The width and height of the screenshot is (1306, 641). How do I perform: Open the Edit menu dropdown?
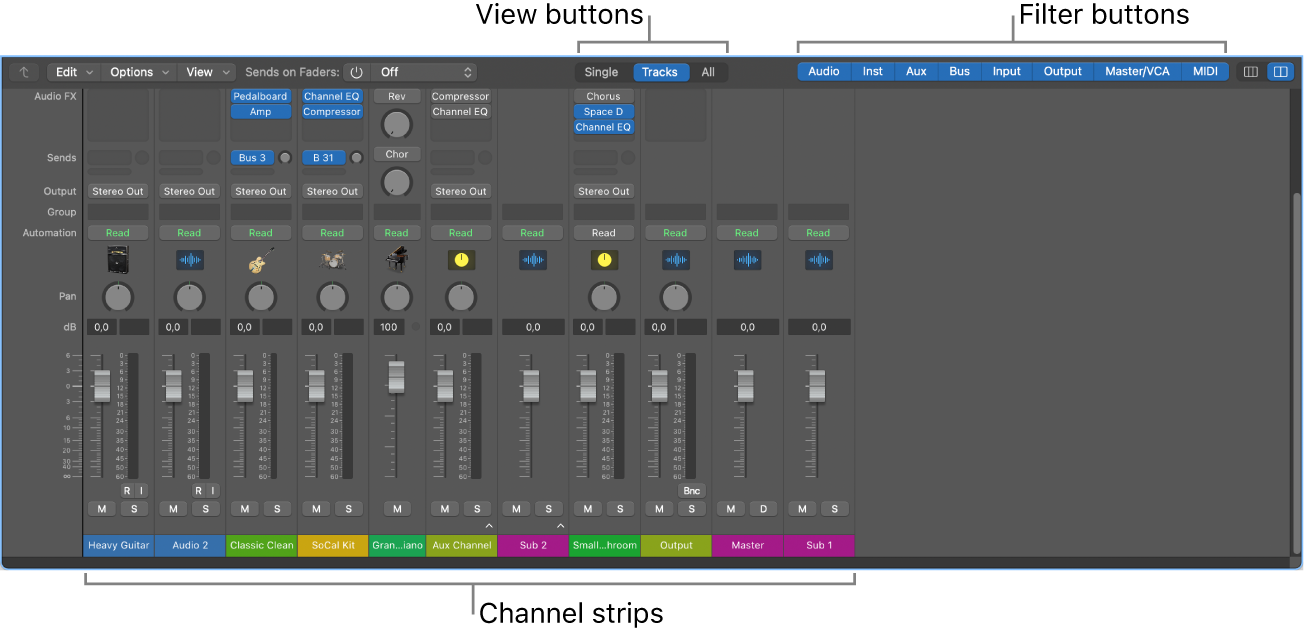pyautogui.click(x=74, y=72)
